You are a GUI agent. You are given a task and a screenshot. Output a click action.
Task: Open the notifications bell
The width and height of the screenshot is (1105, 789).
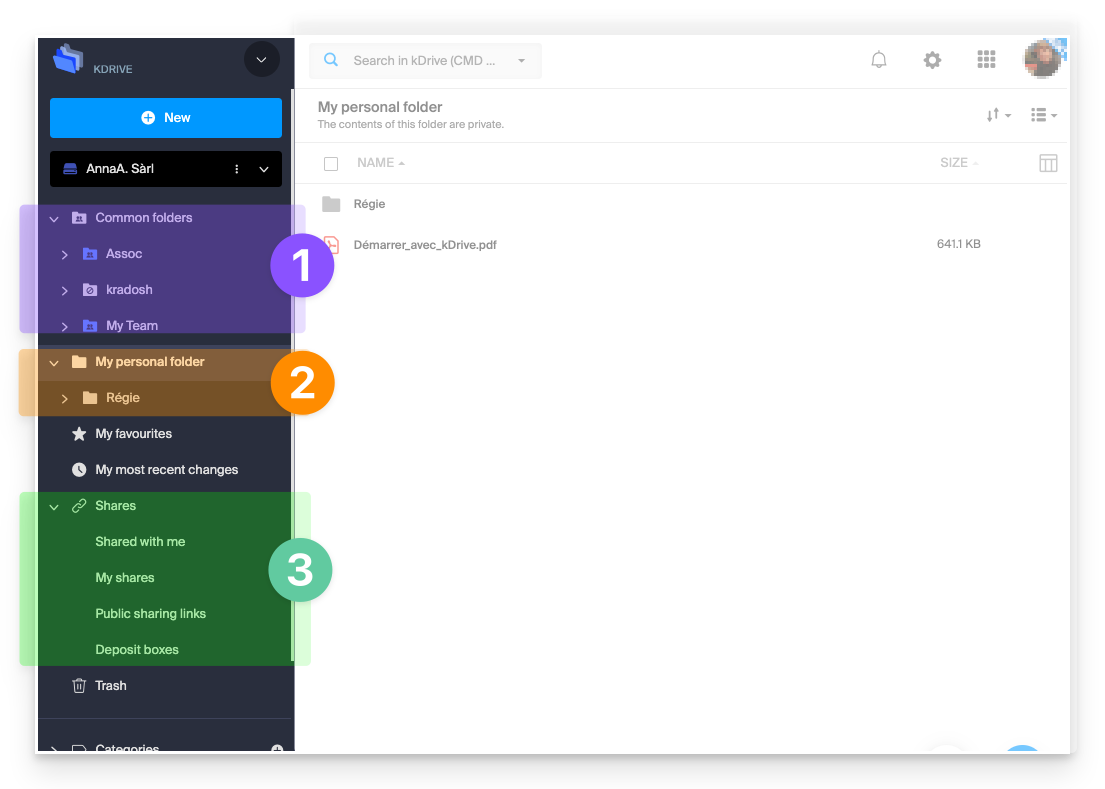879,59
